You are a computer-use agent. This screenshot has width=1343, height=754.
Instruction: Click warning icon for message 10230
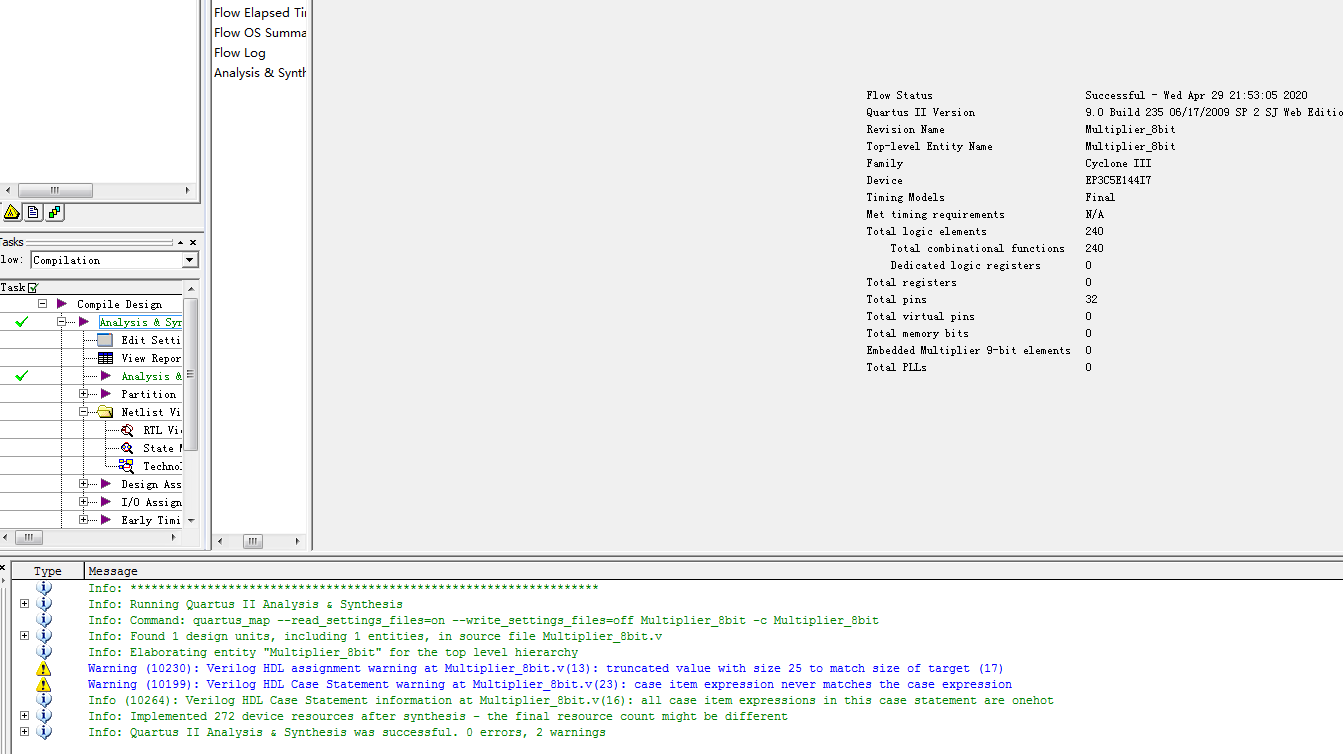[43, 669]
